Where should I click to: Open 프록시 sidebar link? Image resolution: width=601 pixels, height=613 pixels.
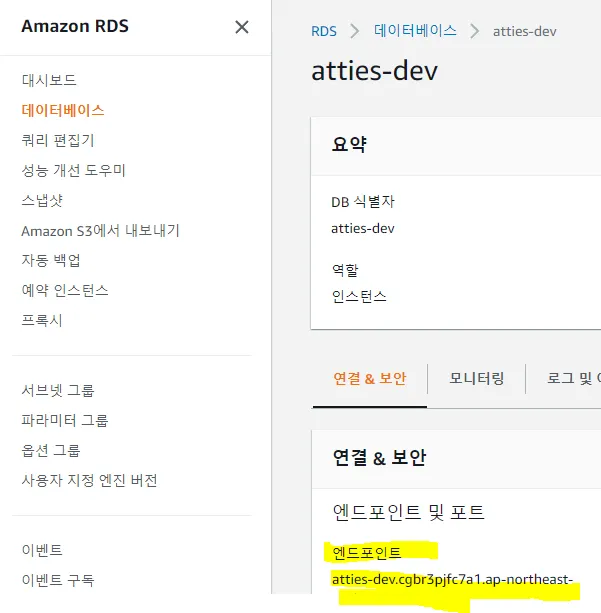click(42, 320)
